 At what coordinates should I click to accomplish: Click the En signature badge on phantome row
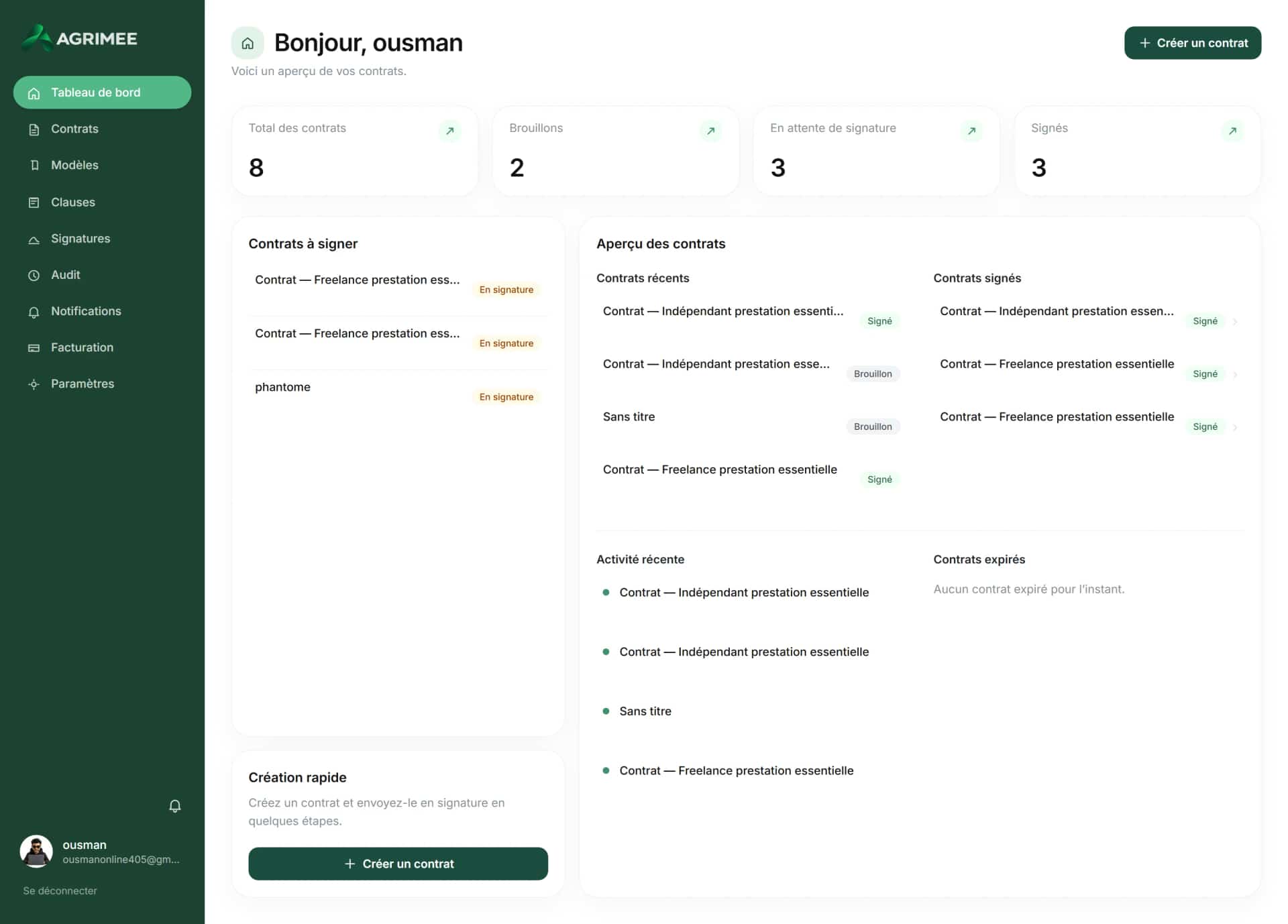pyautogui.click(x=506, y=397)
